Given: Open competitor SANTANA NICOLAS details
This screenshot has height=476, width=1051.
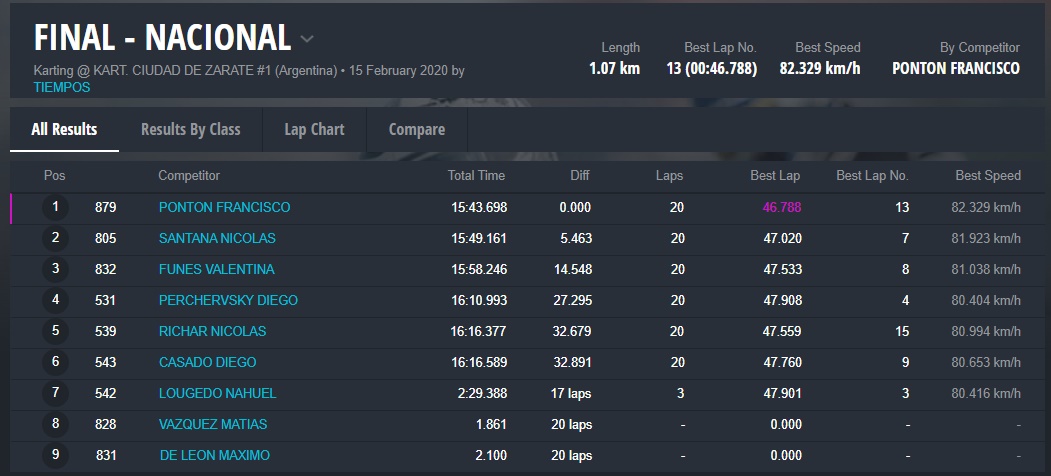Looking at the screenshot, I should point(217,238).
